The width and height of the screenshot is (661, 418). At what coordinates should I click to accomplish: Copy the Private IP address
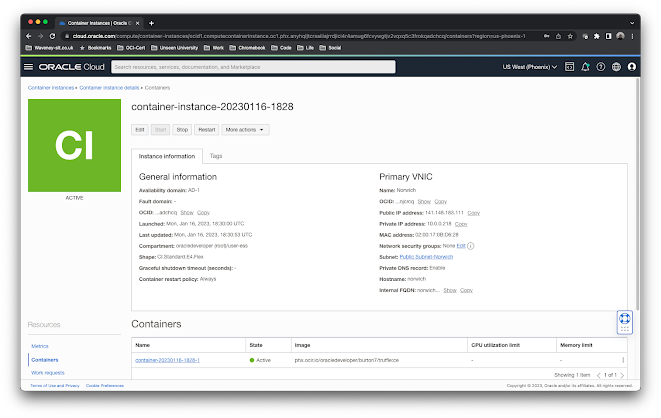tap(461, 224)
